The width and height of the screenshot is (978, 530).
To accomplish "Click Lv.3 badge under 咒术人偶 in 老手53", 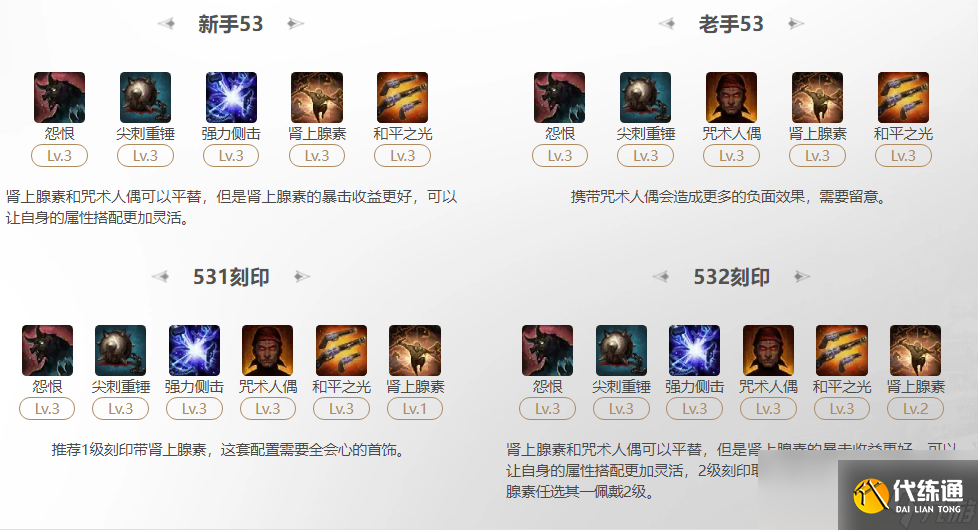I will pos(731,156).
